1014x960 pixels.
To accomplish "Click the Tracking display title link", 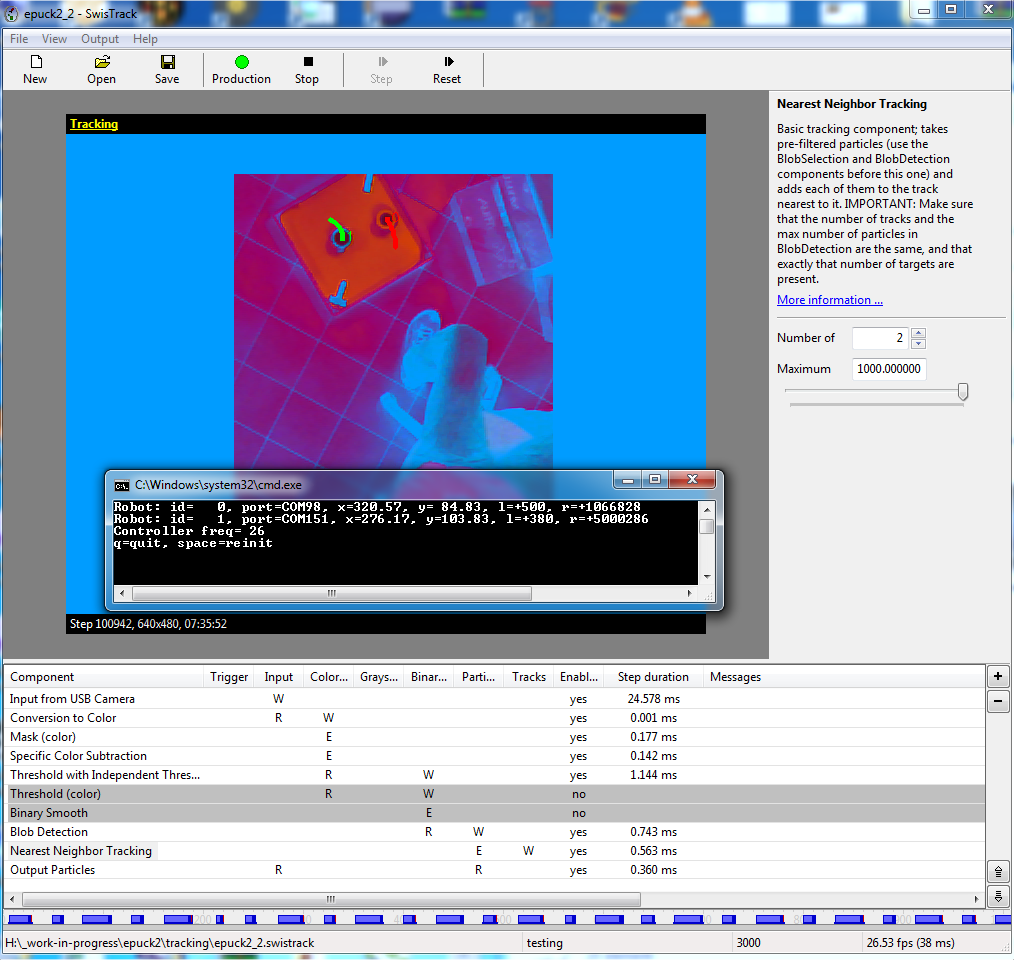I will tap(94, 124).
